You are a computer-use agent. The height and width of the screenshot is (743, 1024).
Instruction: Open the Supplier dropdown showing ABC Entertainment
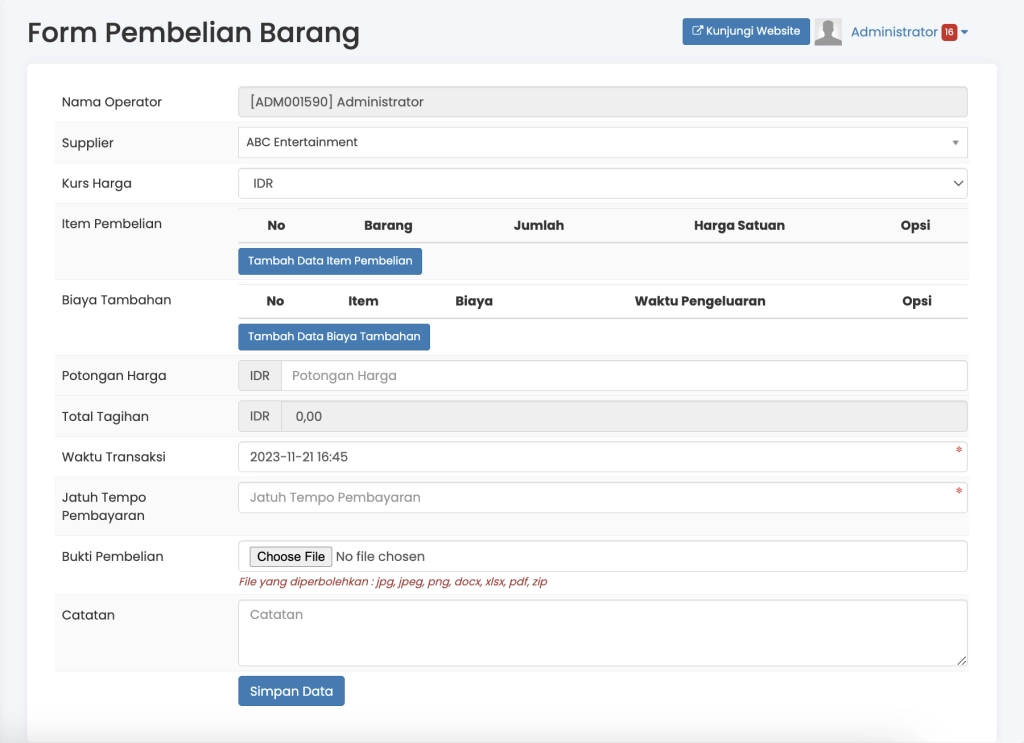[602, 143]
